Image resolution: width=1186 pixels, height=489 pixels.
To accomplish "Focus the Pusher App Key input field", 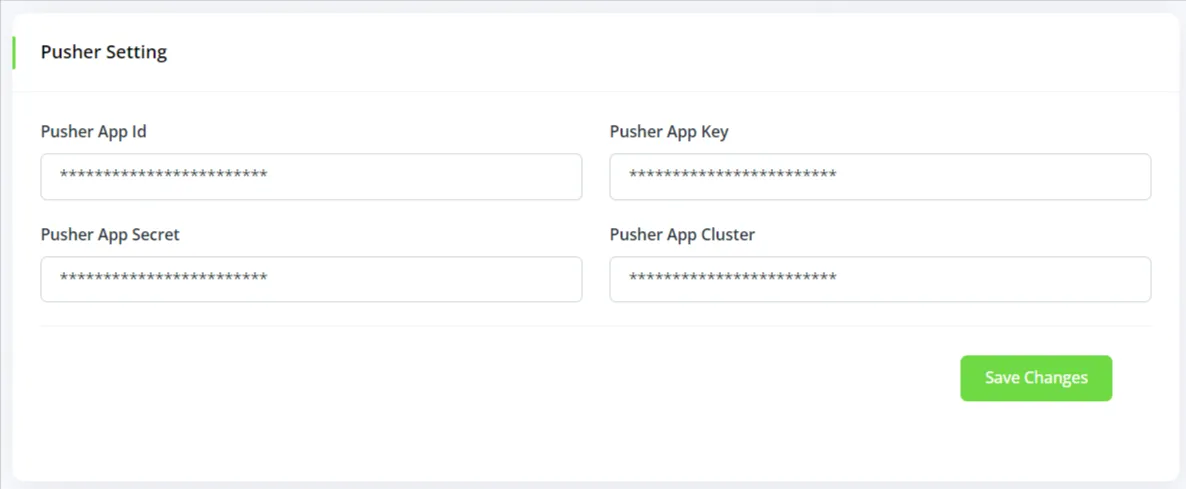I will click(880, 177).
